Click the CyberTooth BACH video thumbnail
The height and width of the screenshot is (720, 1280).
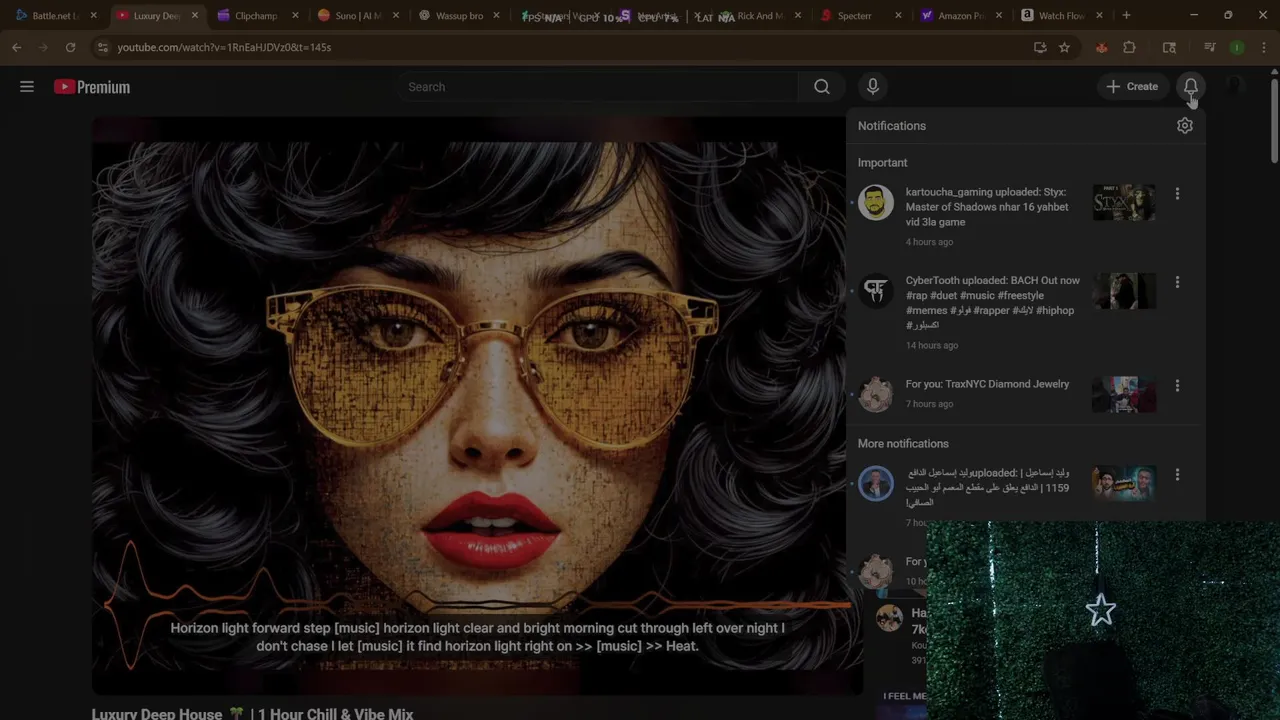(1124, 291)
